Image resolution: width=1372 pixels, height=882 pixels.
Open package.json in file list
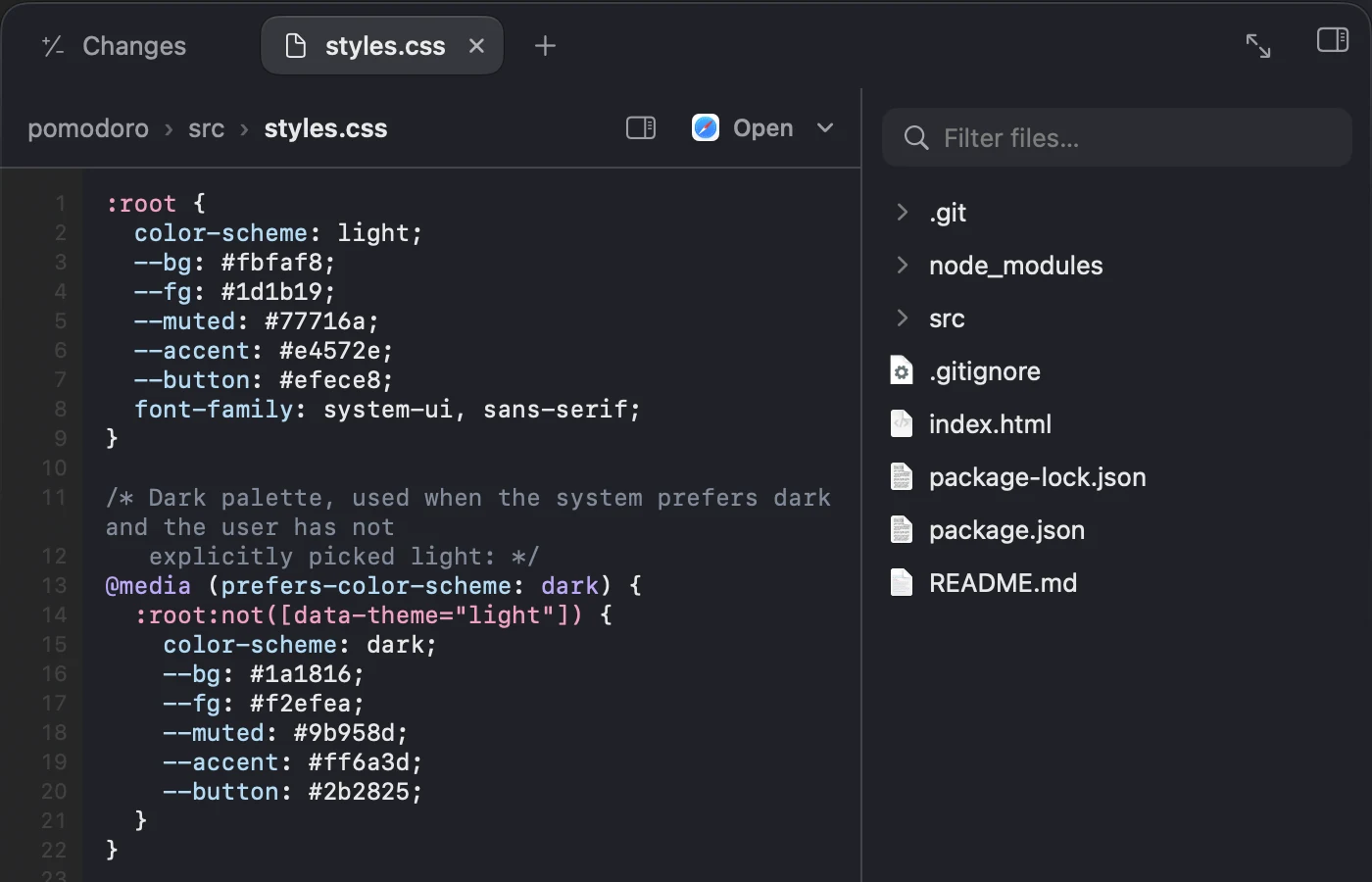1117,530
